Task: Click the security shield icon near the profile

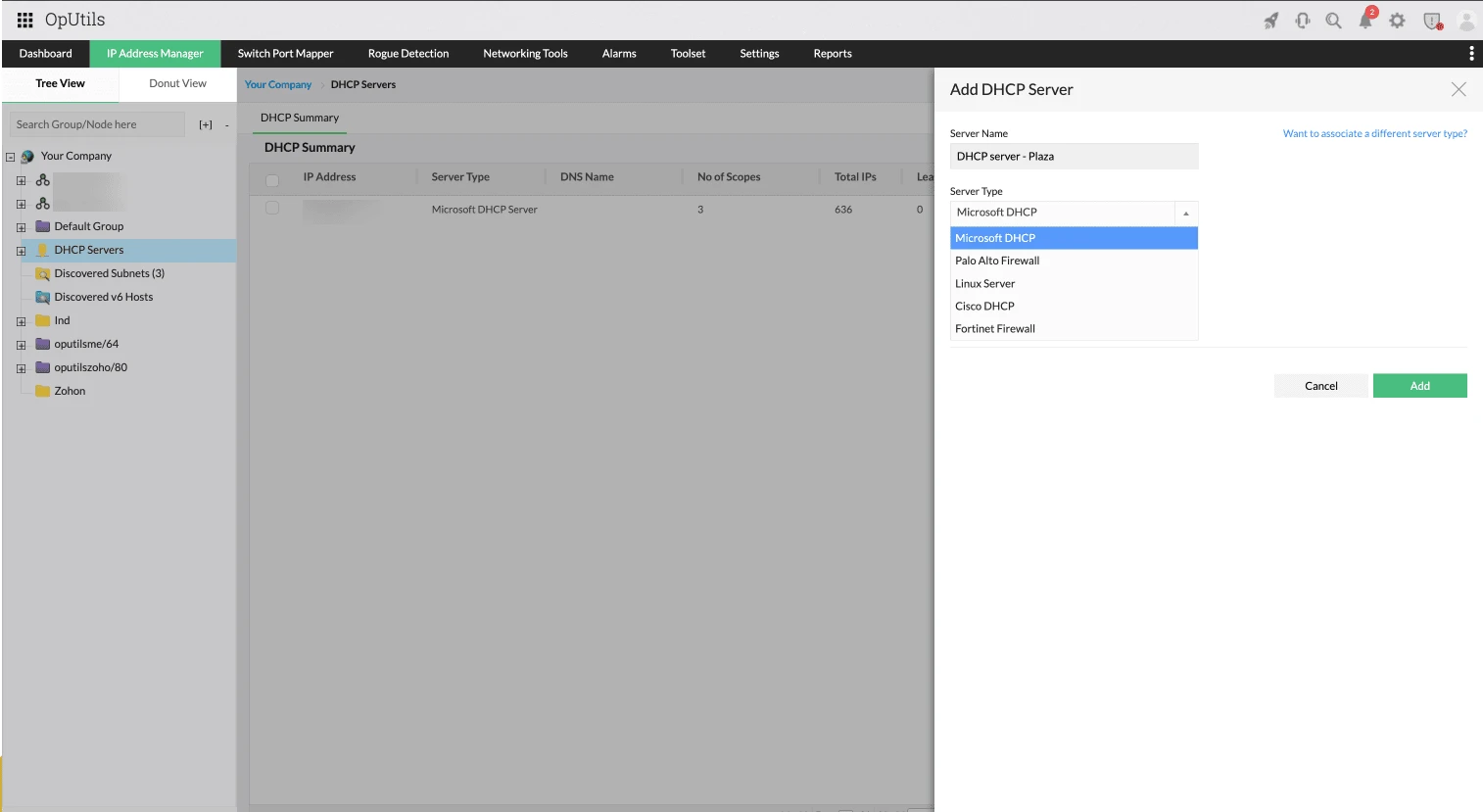Action: click(x=1431, y=19)
